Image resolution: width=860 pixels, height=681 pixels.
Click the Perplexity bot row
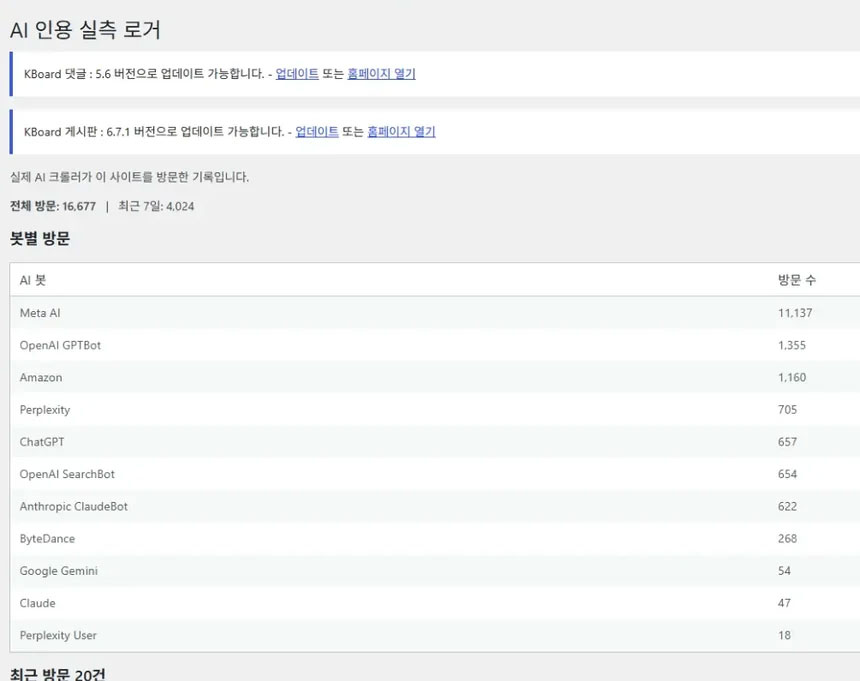click(x=435, y=410)
